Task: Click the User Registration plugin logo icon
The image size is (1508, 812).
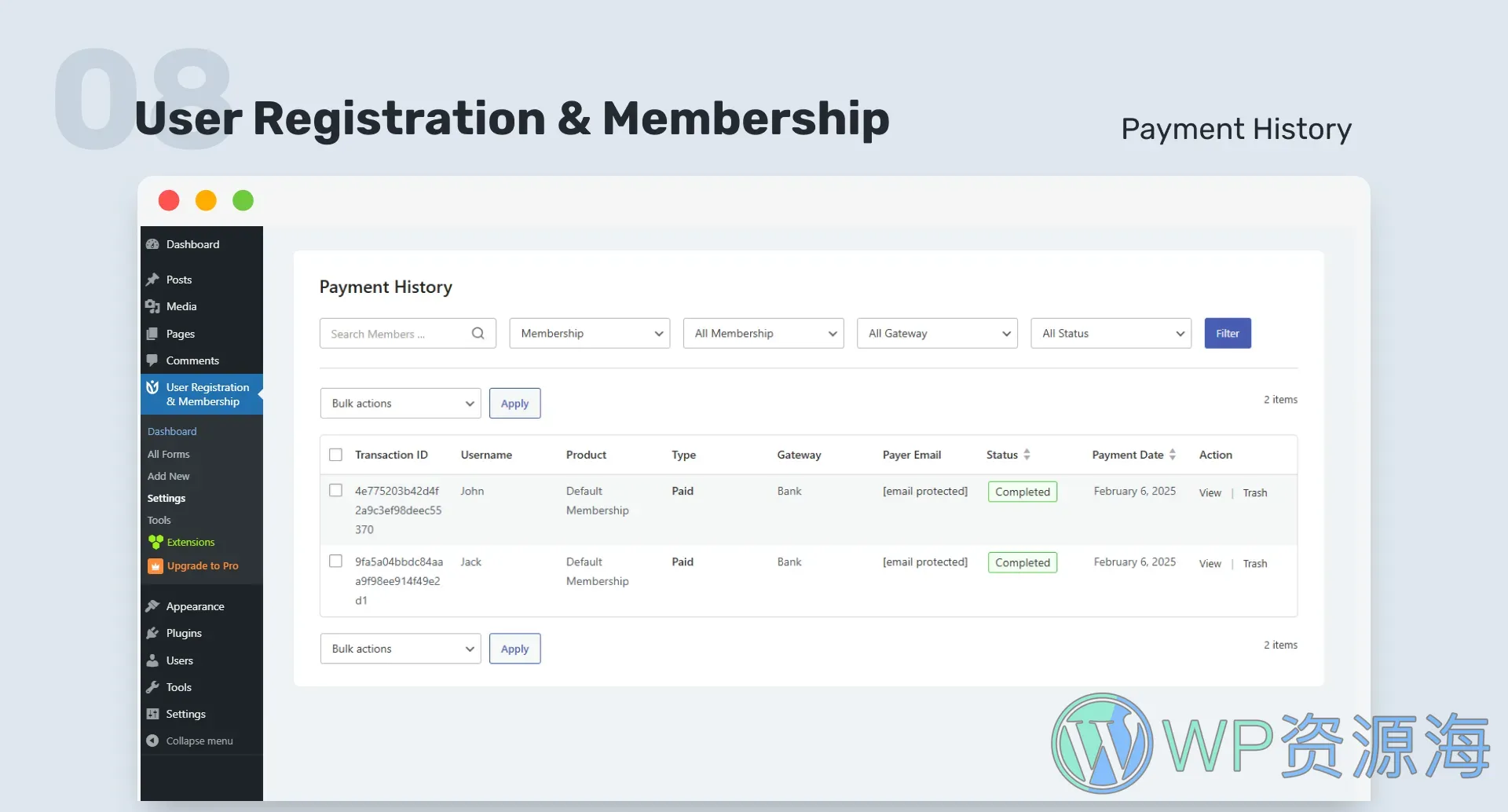Action: click(152, 387)
